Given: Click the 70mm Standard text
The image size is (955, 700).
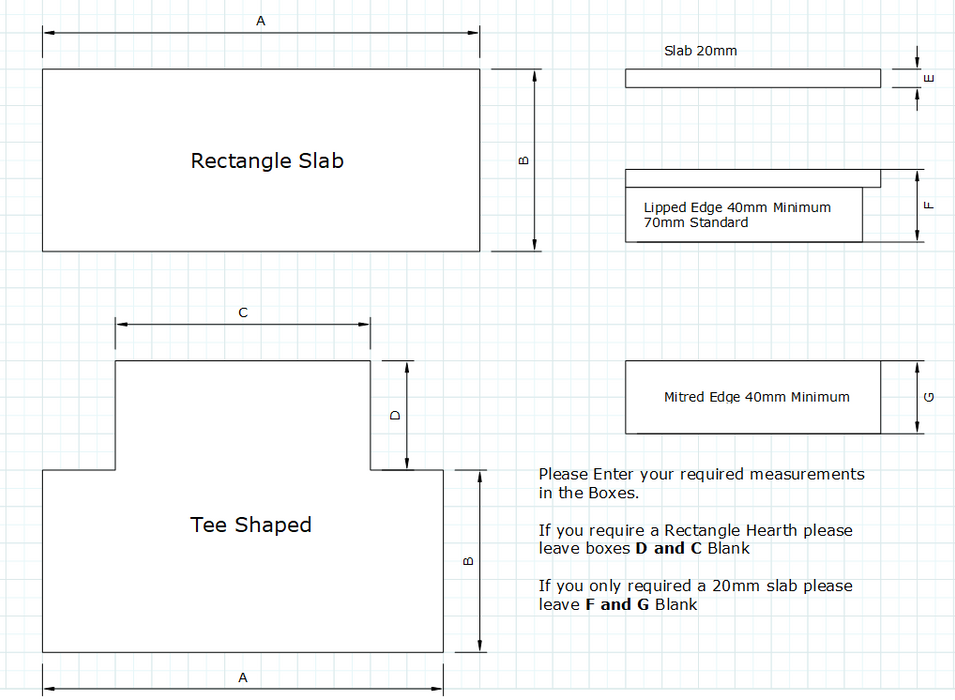Looking at the screenshot, I should 696,222.
